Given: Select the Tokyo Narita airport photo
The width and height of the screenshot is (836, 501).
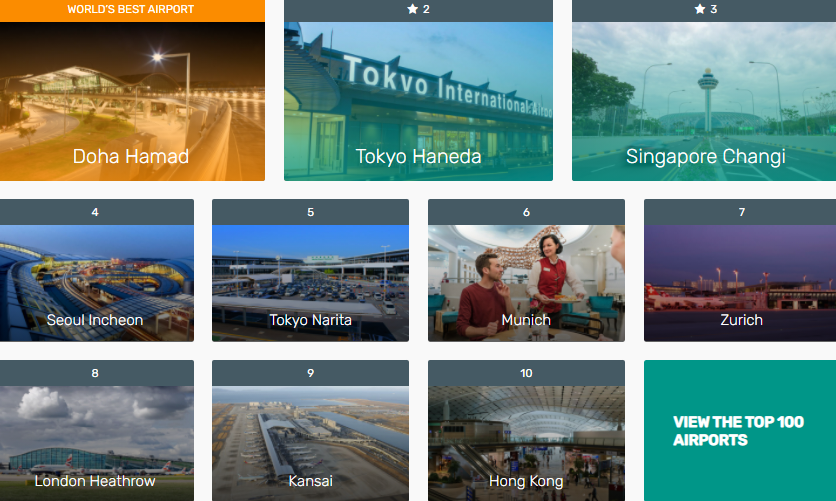Looking at the screenshot, I should click(x=310, y=283).
